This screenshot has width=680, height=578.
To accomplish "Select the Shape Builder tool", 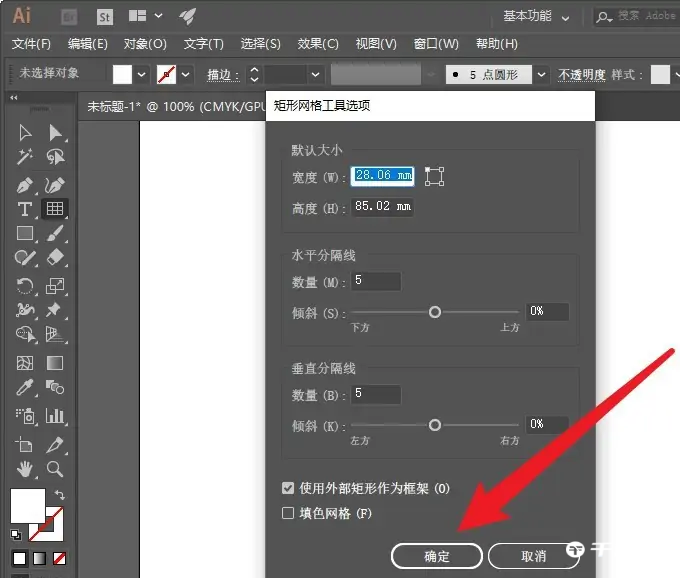I will (x=26, y=334).
